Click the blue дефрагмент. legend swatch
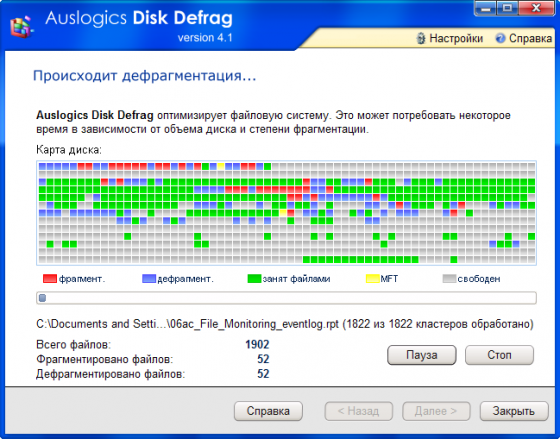 [x=149, y=279]
